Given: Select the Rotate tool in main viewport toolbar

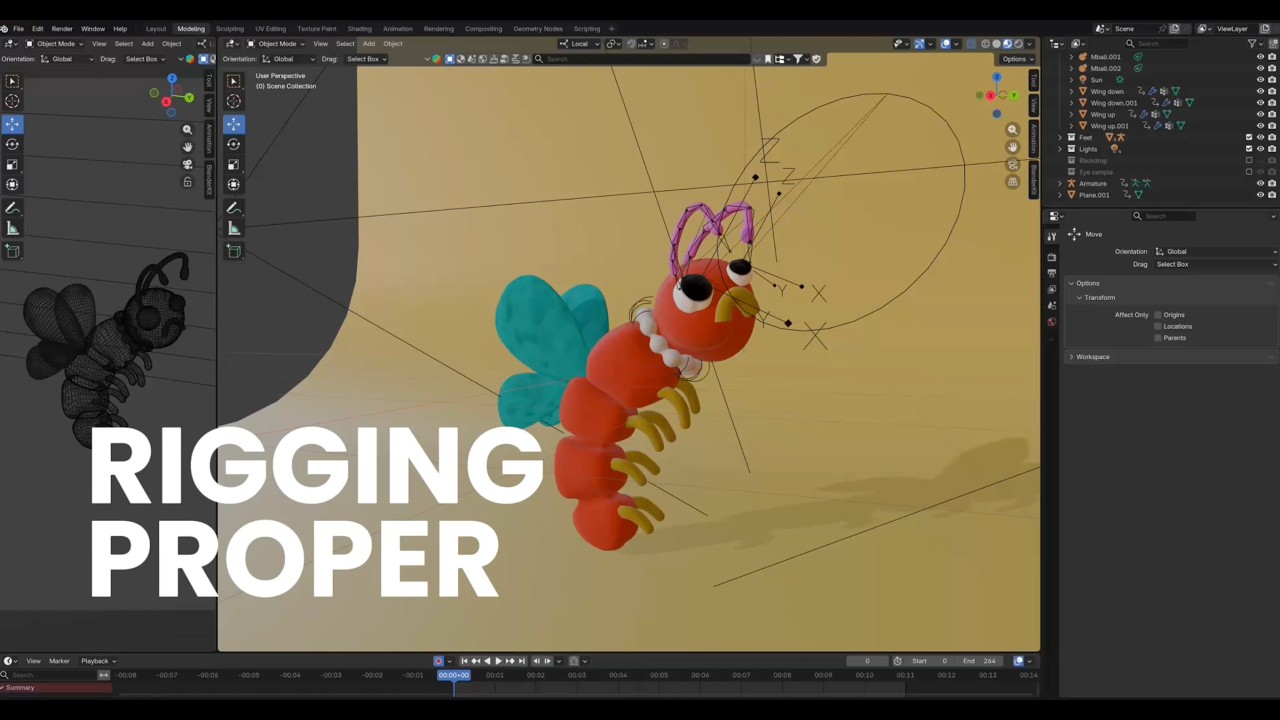Looking at the screenshot, I should [x=233, y=144].
